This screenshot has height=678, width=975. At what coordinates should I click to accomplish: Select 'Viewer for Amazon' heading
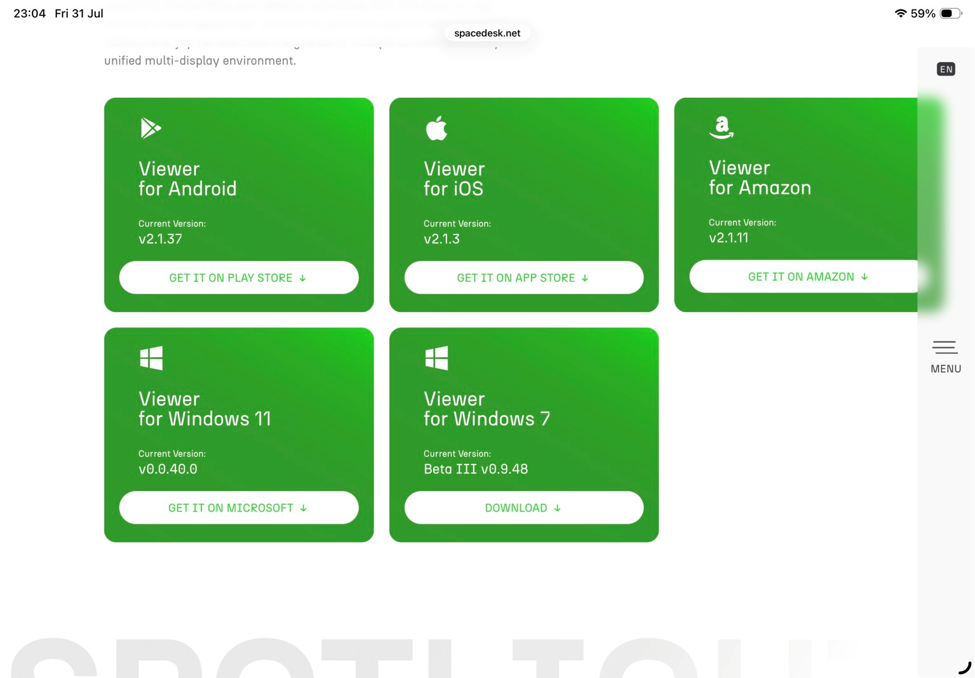(x=760, y=177)
